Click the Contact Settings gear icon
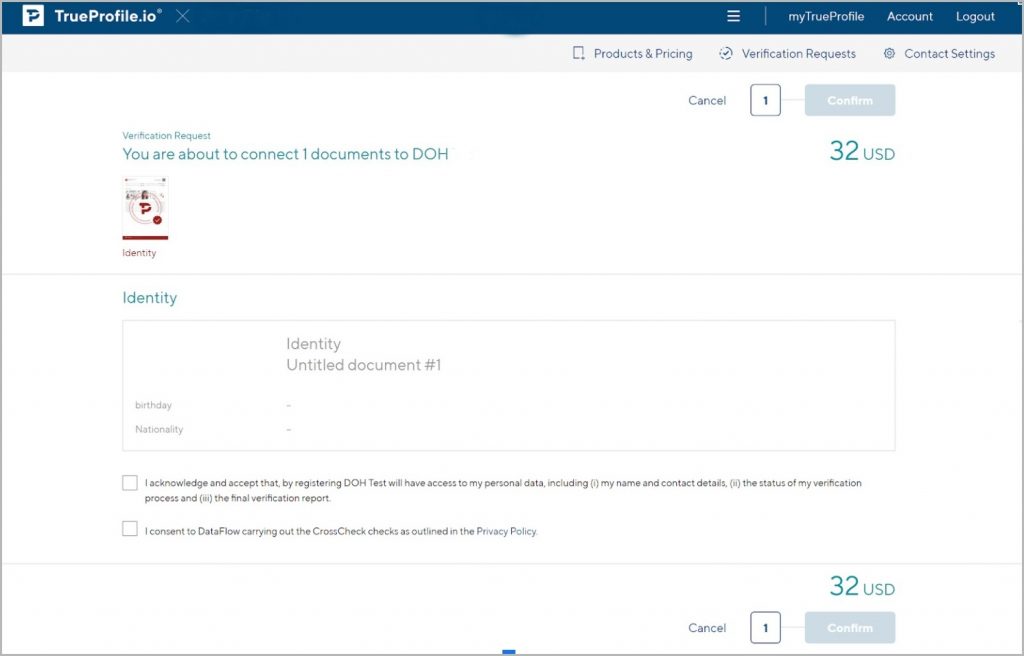This screenshot has height=656, width=1024. (x=889, y=54)
